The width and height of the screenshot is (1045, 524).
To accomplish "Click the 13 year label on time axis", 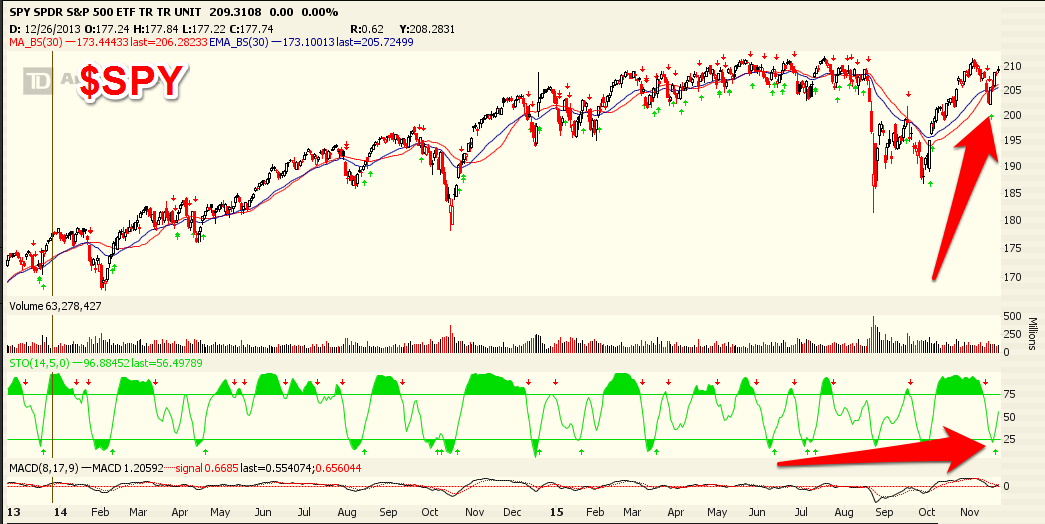I will (x=13, y=512).
